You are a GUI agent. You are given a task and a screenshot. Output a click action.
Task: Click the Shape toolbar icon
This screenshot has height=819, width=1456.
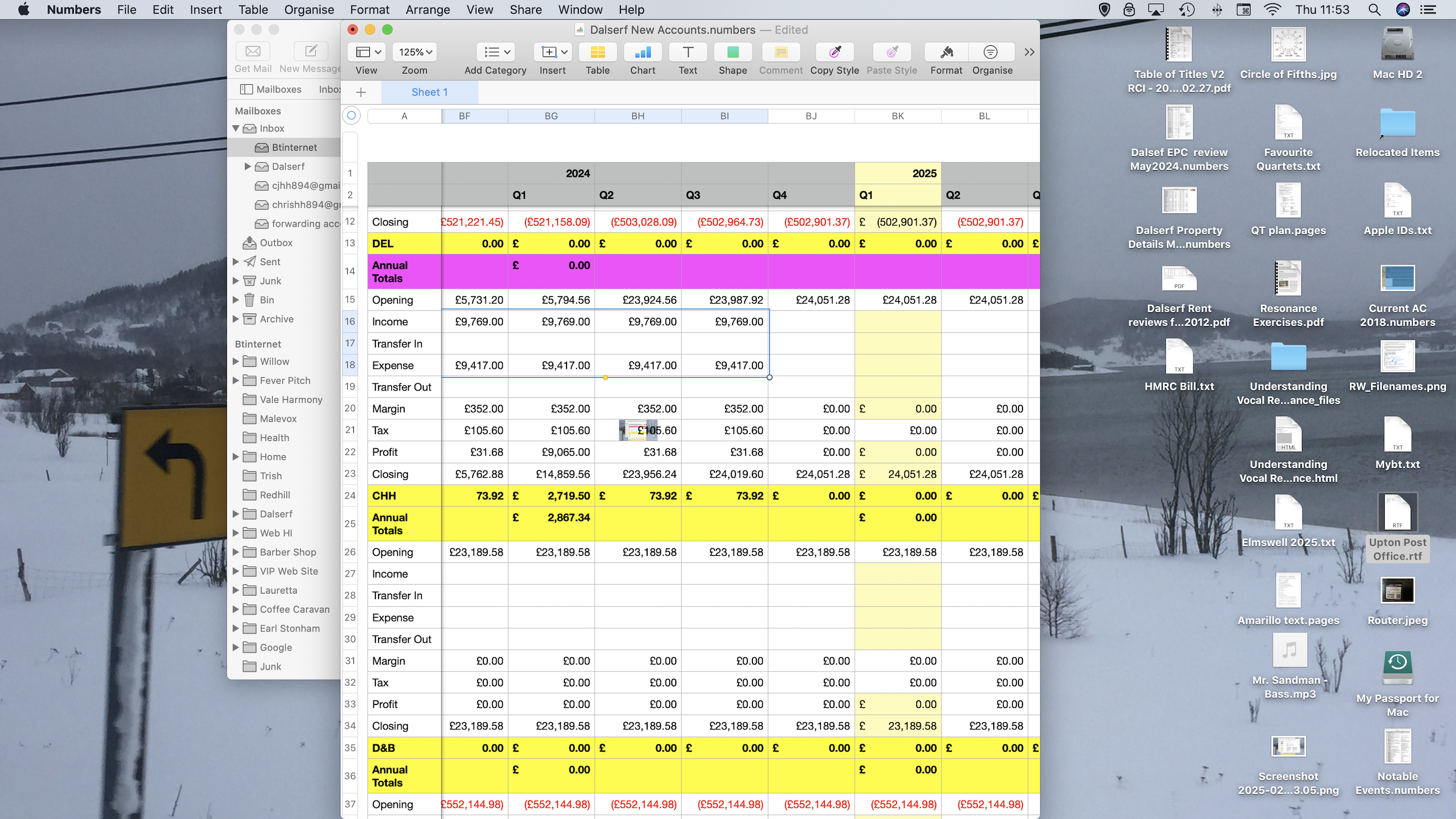tap(732, 52)
